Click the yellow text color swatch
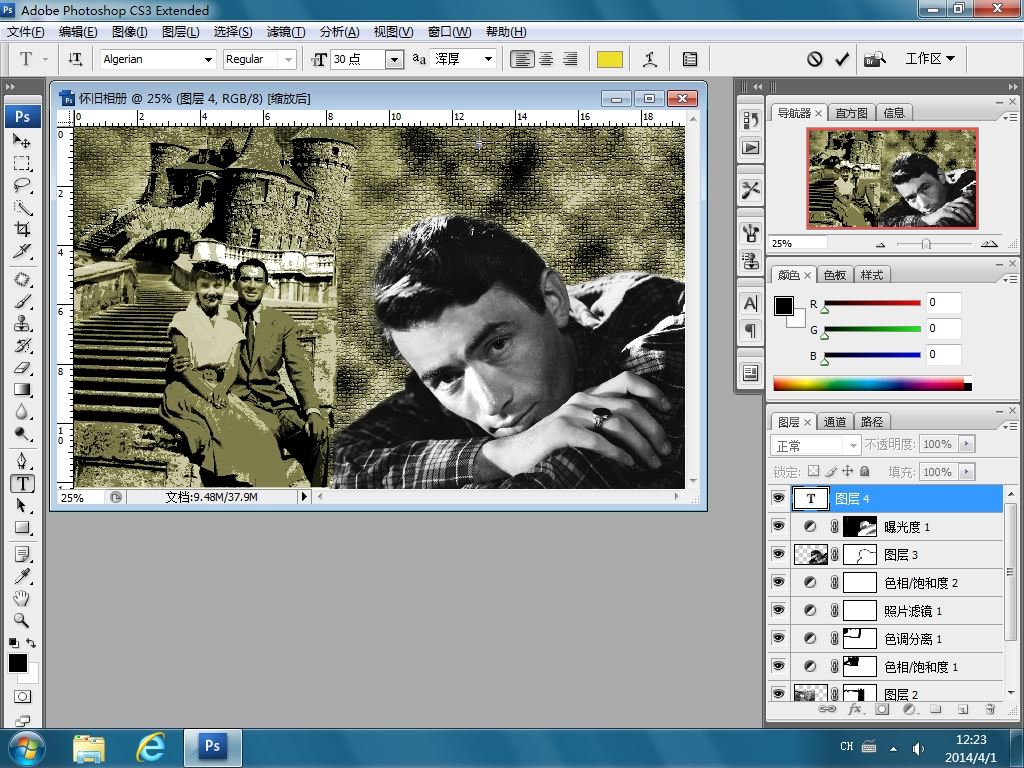Screen dimensions: 1024x768 click(x=609, y=59)
